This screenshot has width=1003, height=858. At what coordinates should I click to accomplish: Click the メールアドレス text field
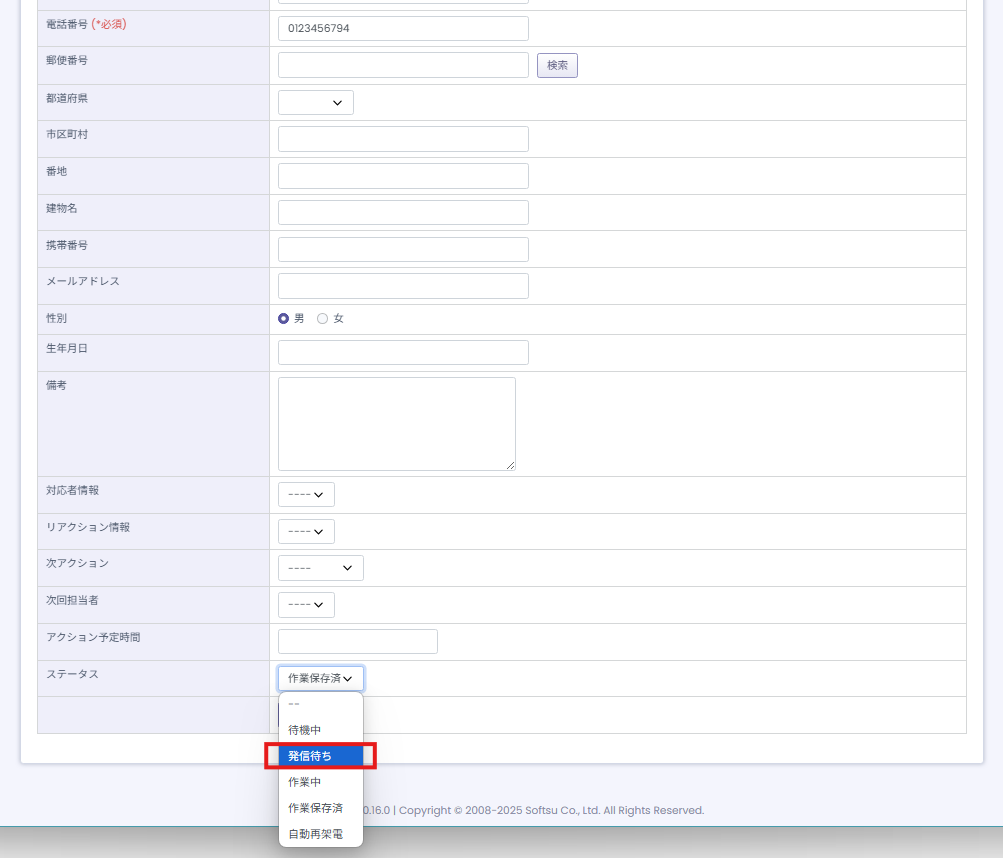point(403,286)
